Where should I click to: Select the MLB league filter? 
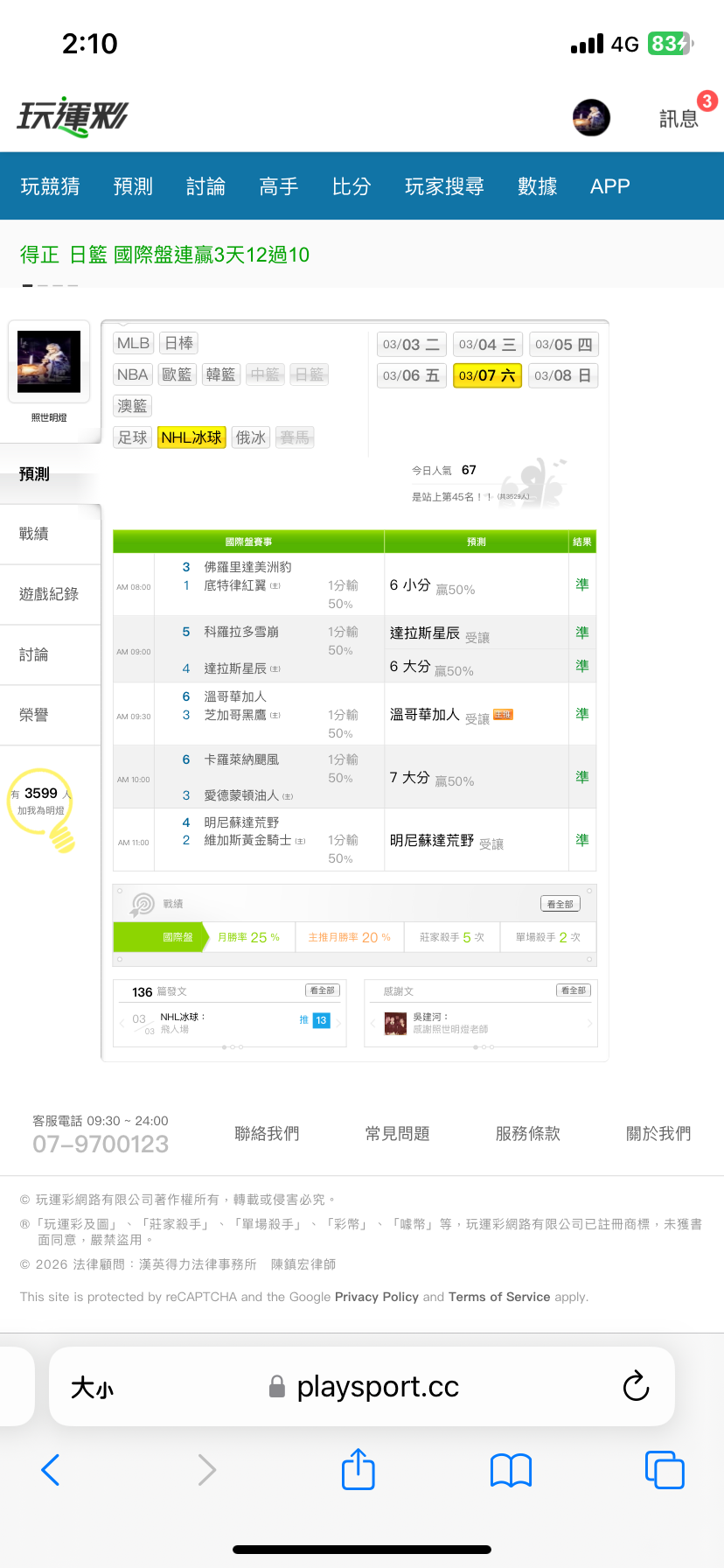[x=134, y=343]
